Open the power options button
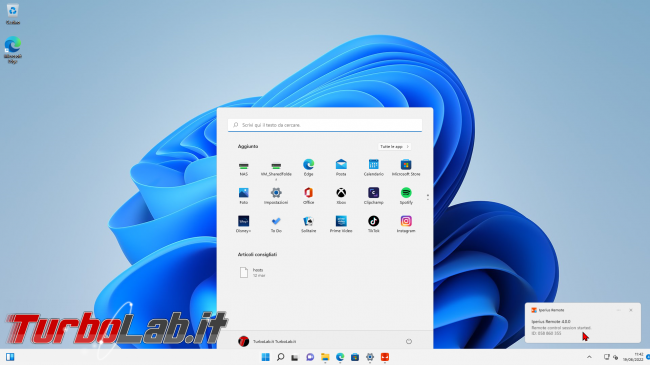This screenshot has height=365, width=650. click(x=409, y=341)
